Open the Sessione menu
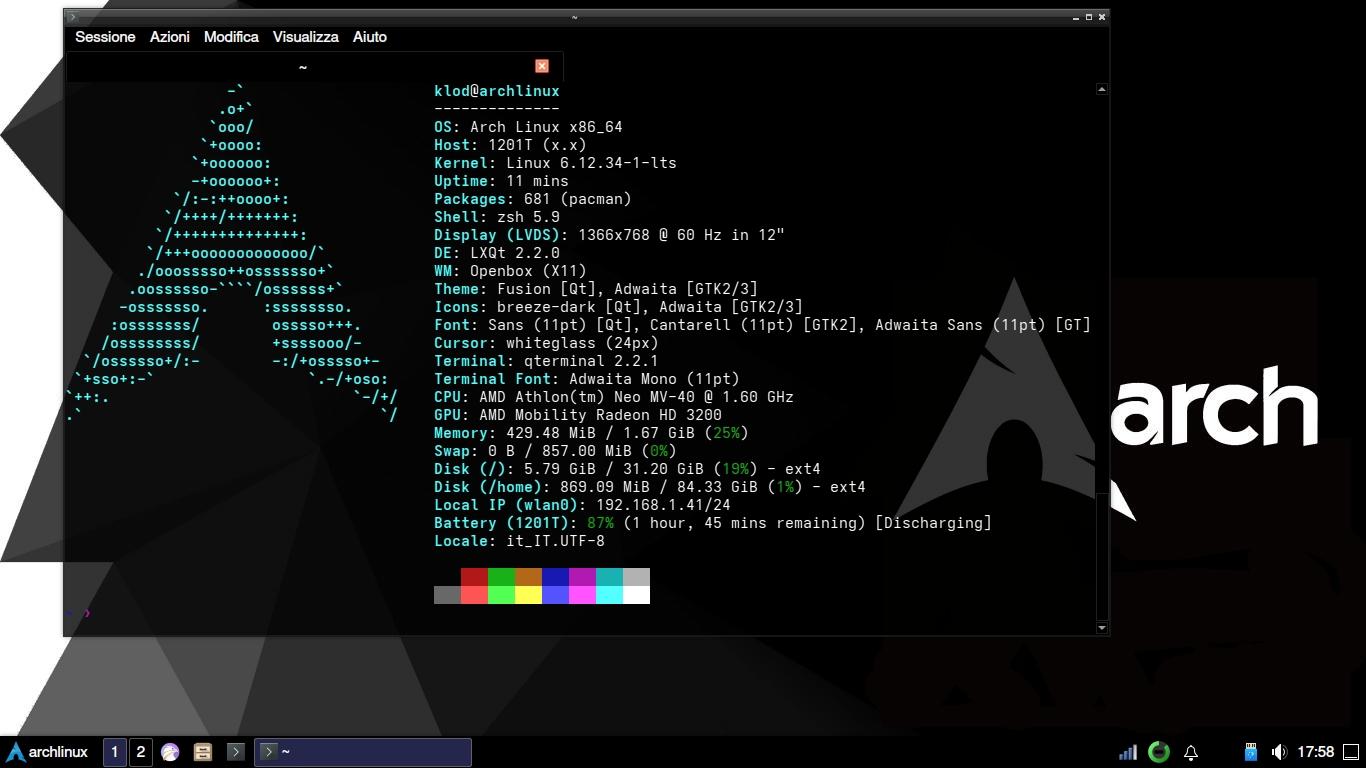This screenshot has width=1366, height=768. [x=105, y=37]
